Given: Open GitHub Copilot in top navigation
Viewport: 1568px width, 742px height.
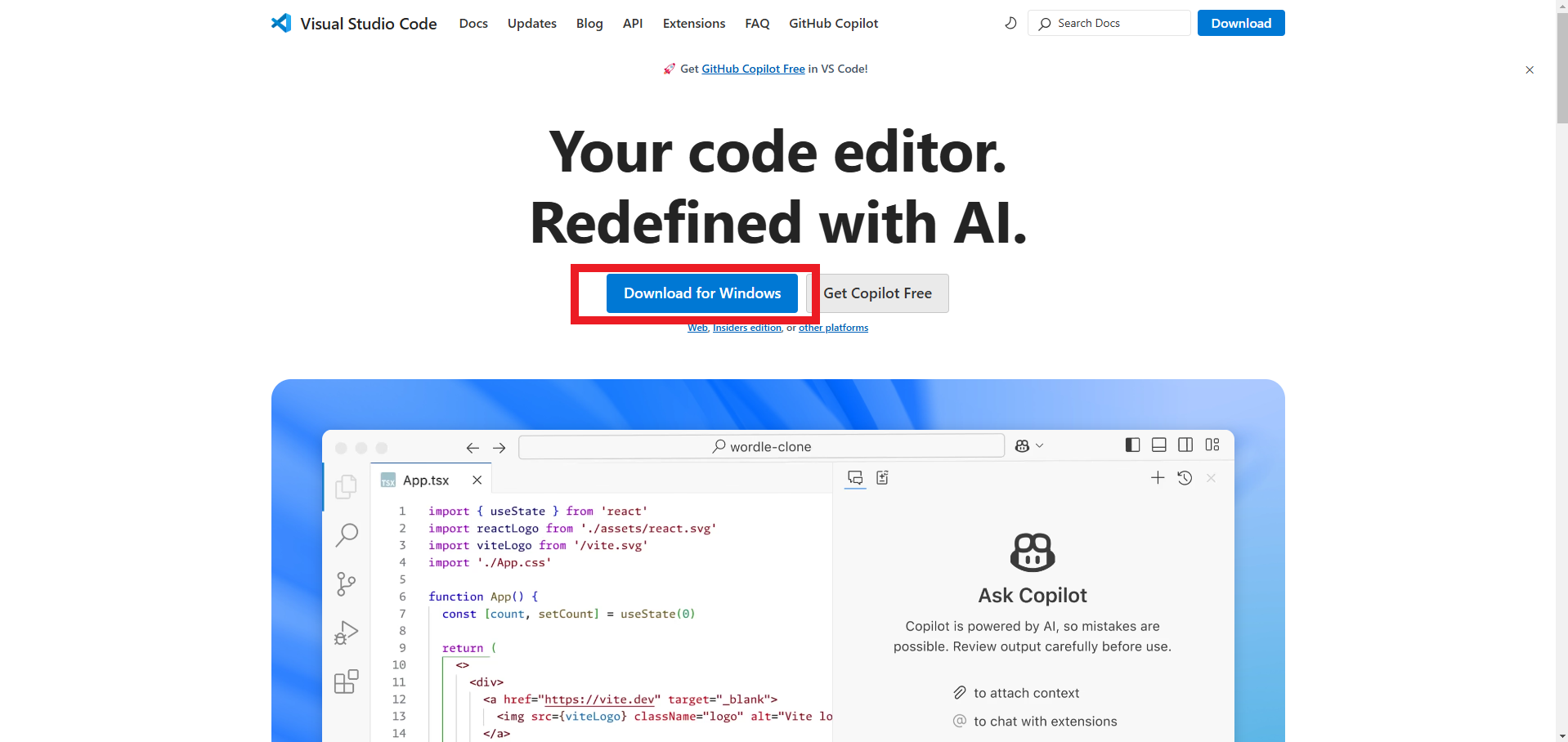Looking at the screenshot, I should [x=833, y=24].
